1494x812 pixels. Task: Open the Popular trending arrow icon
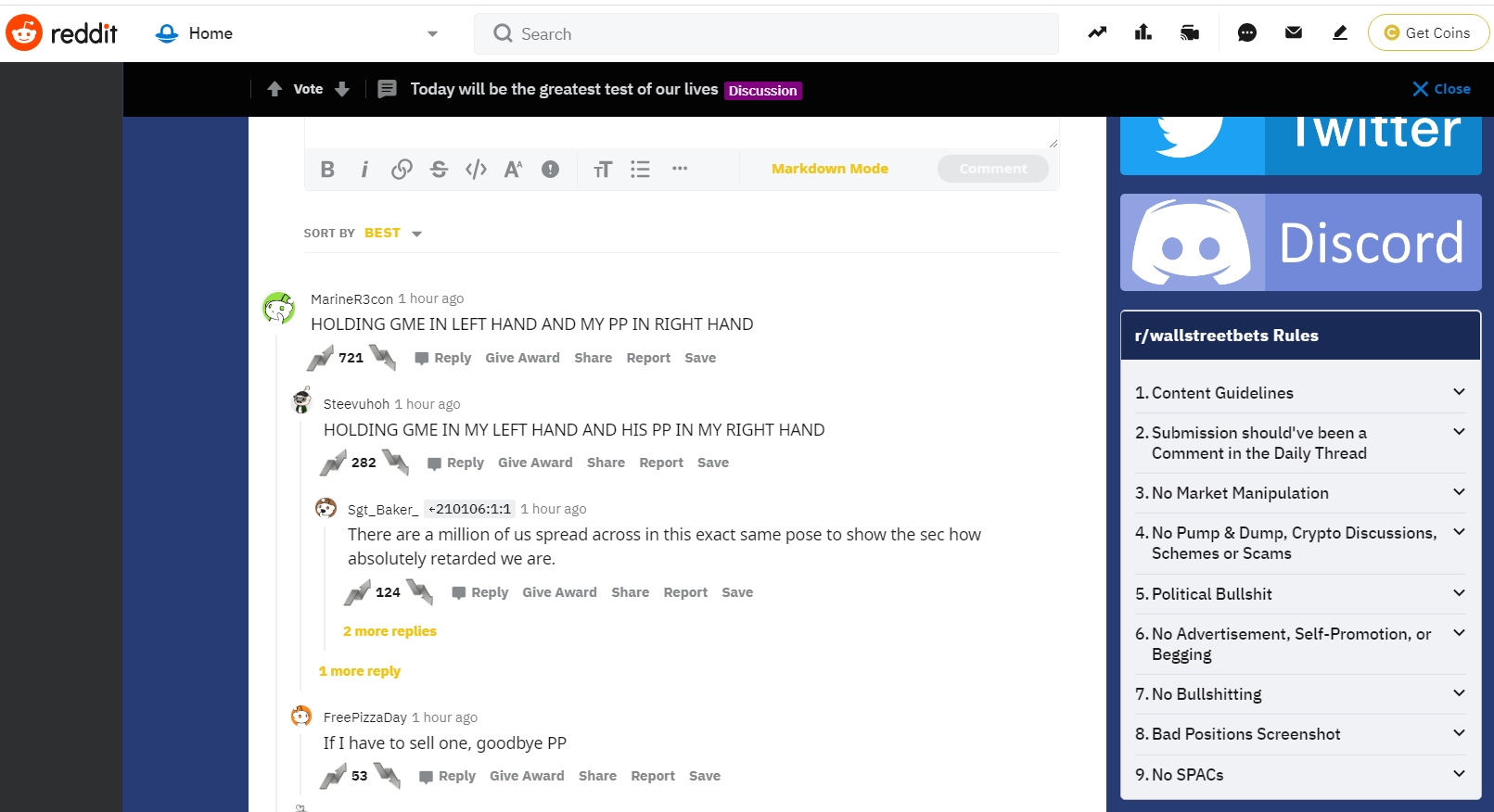[1097, 32]
